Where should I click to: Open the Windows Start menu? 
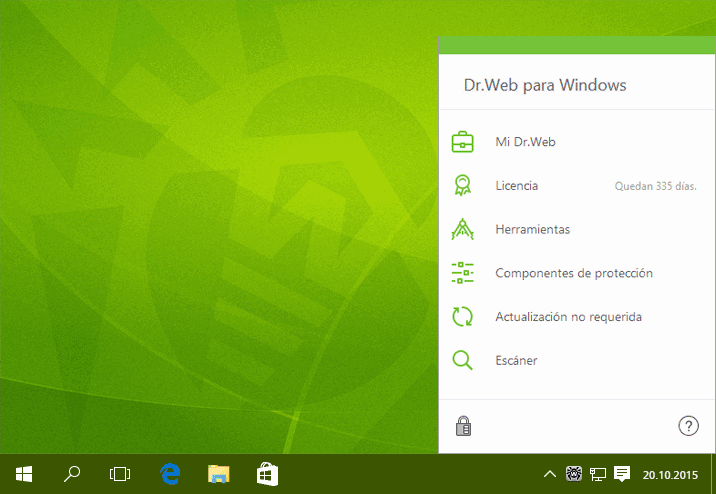point(24,474)
